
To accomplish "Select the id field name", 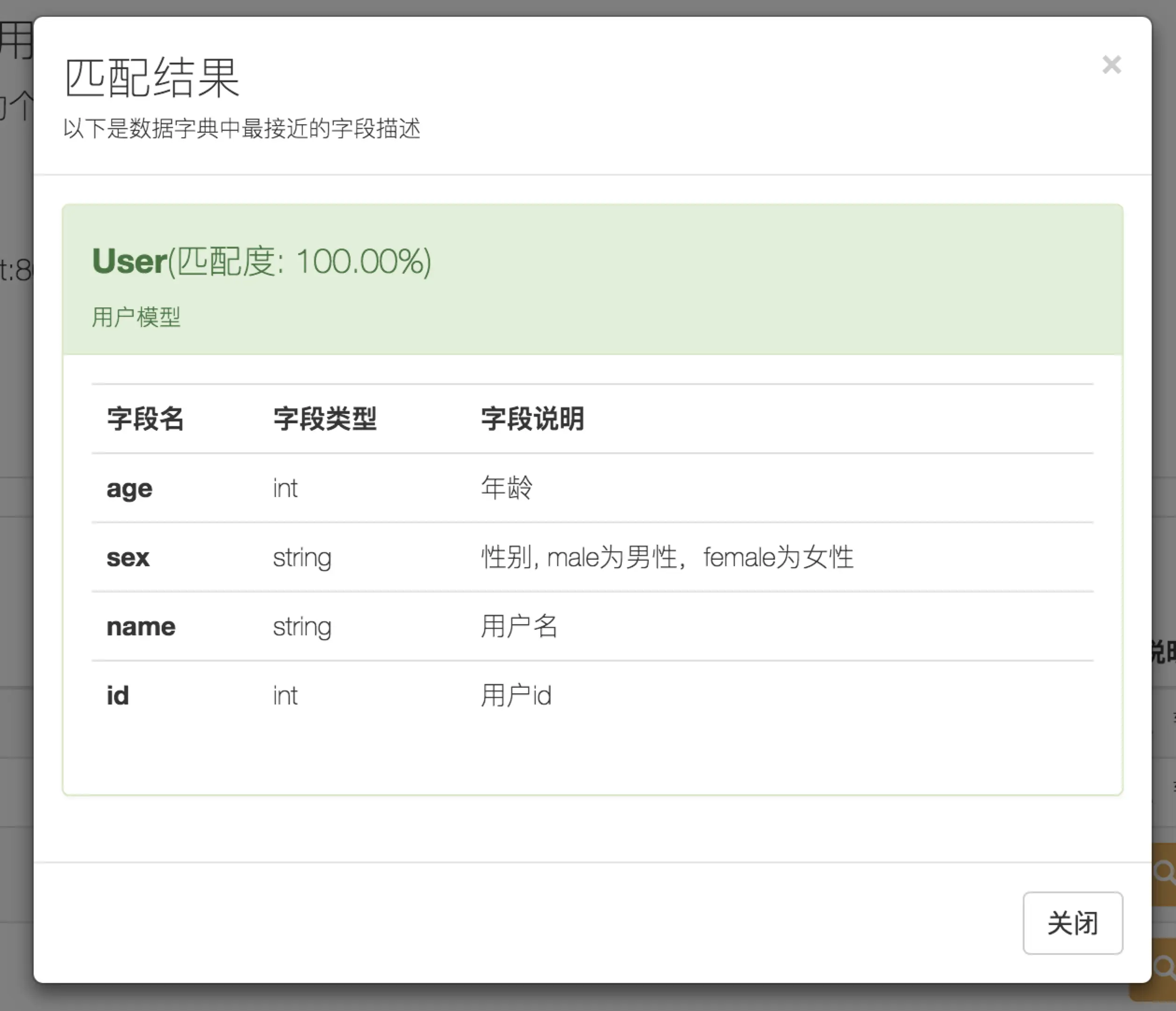I will click(x=117, y=696).
